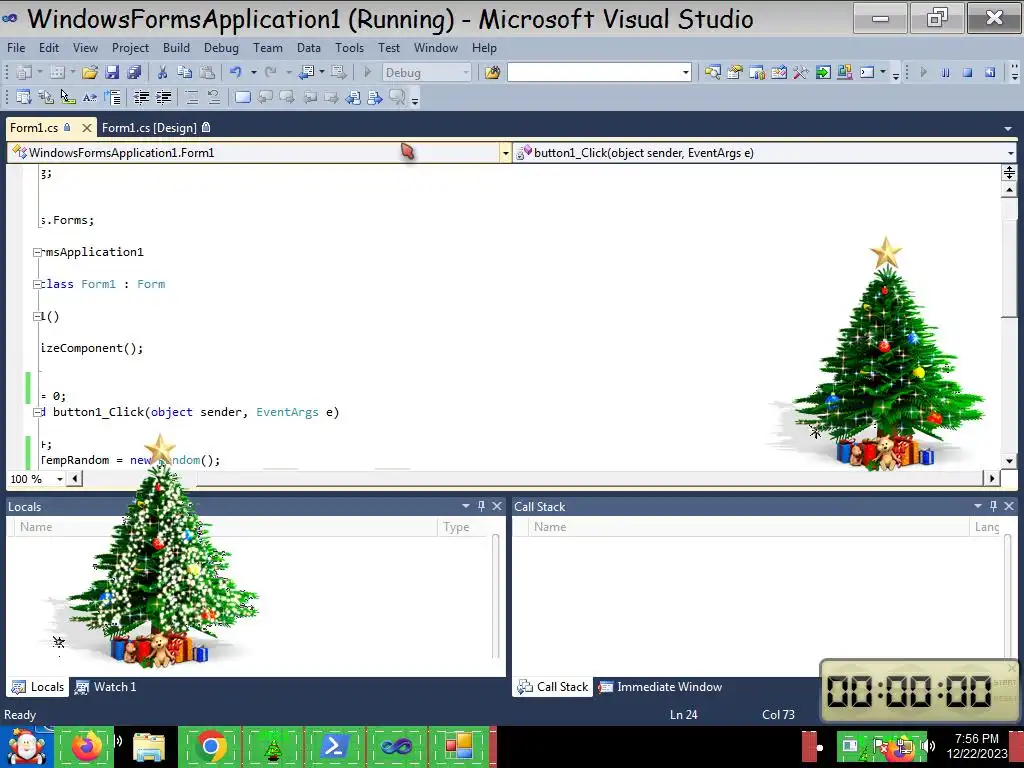Open the Call Stack window position dropdown

coord(978,506)
